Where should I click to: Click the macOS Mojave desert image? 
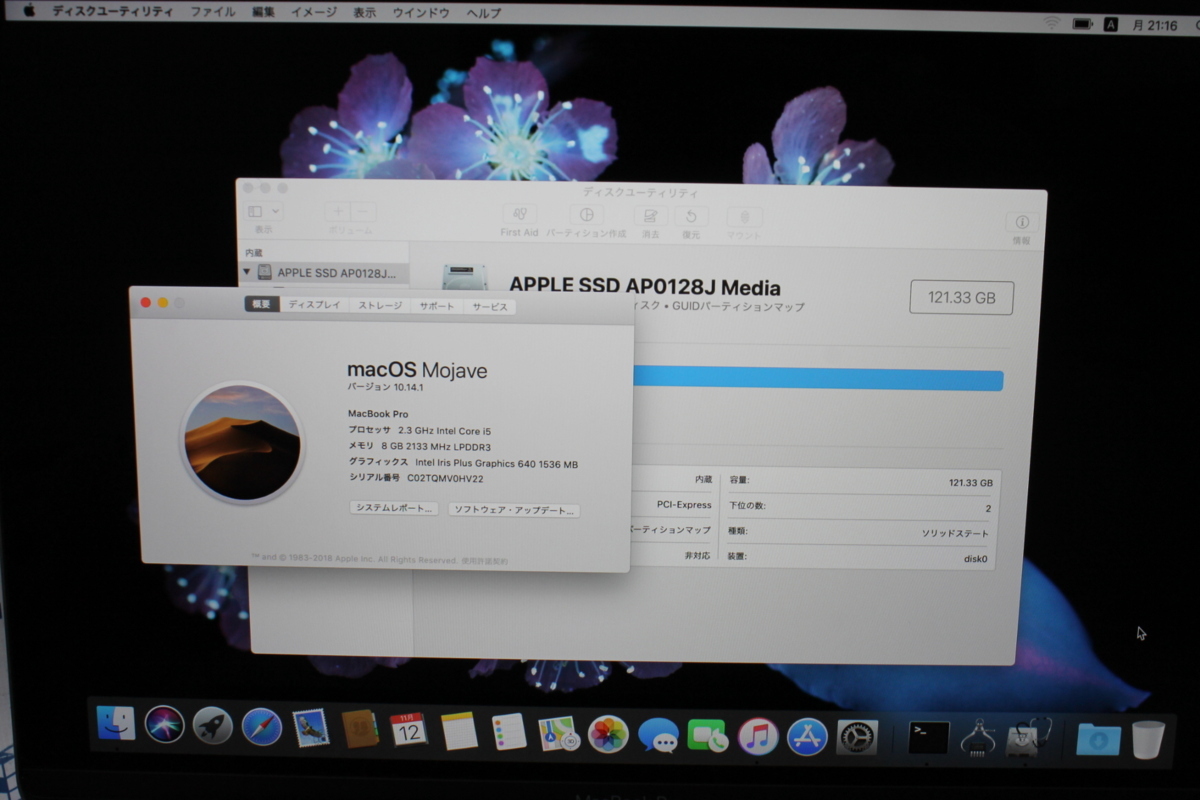[242, 442]
